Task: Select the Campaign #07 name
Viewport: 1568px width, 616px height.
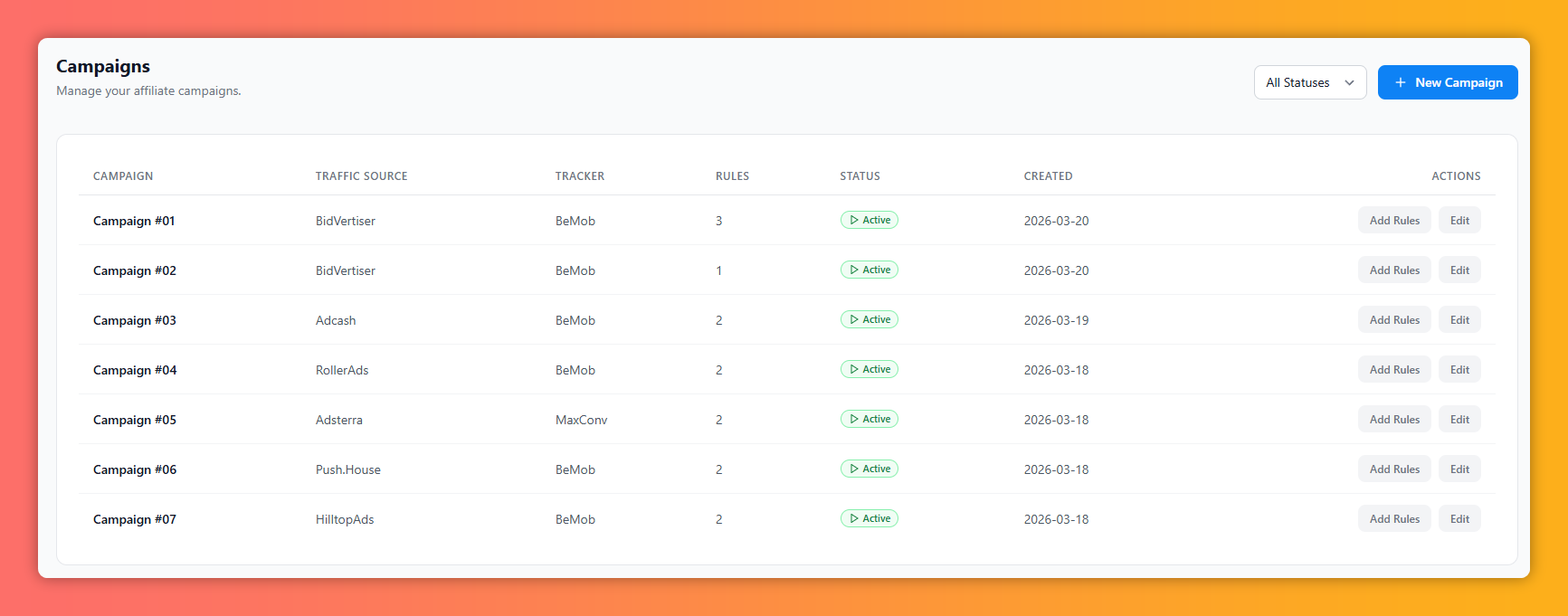Action: pyautogui.click(x=135, y=519)
